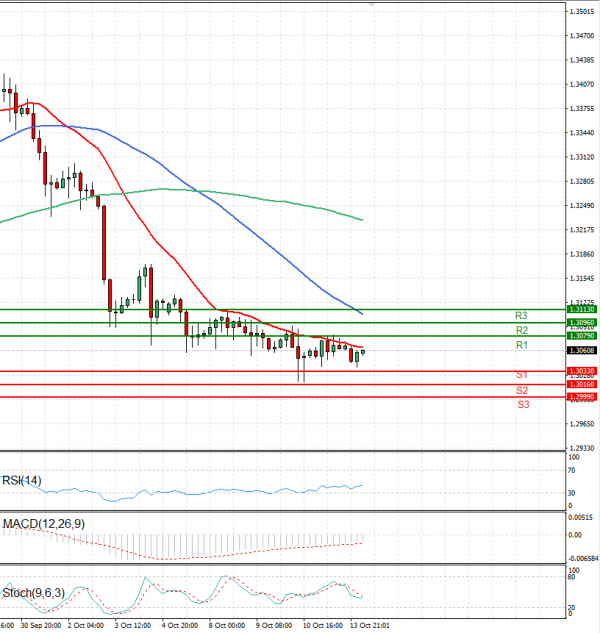The width and height of the screenshot is (600, 633).
Task: Click the 9 Oct 08:00 time label
Action: 274,625
